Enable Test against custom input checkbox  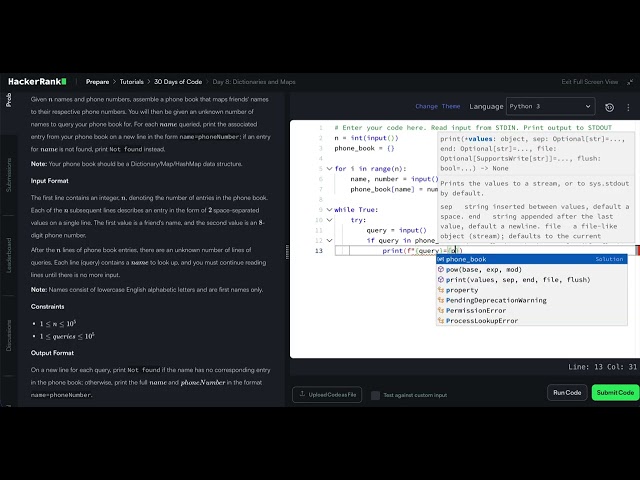[375, 395]
